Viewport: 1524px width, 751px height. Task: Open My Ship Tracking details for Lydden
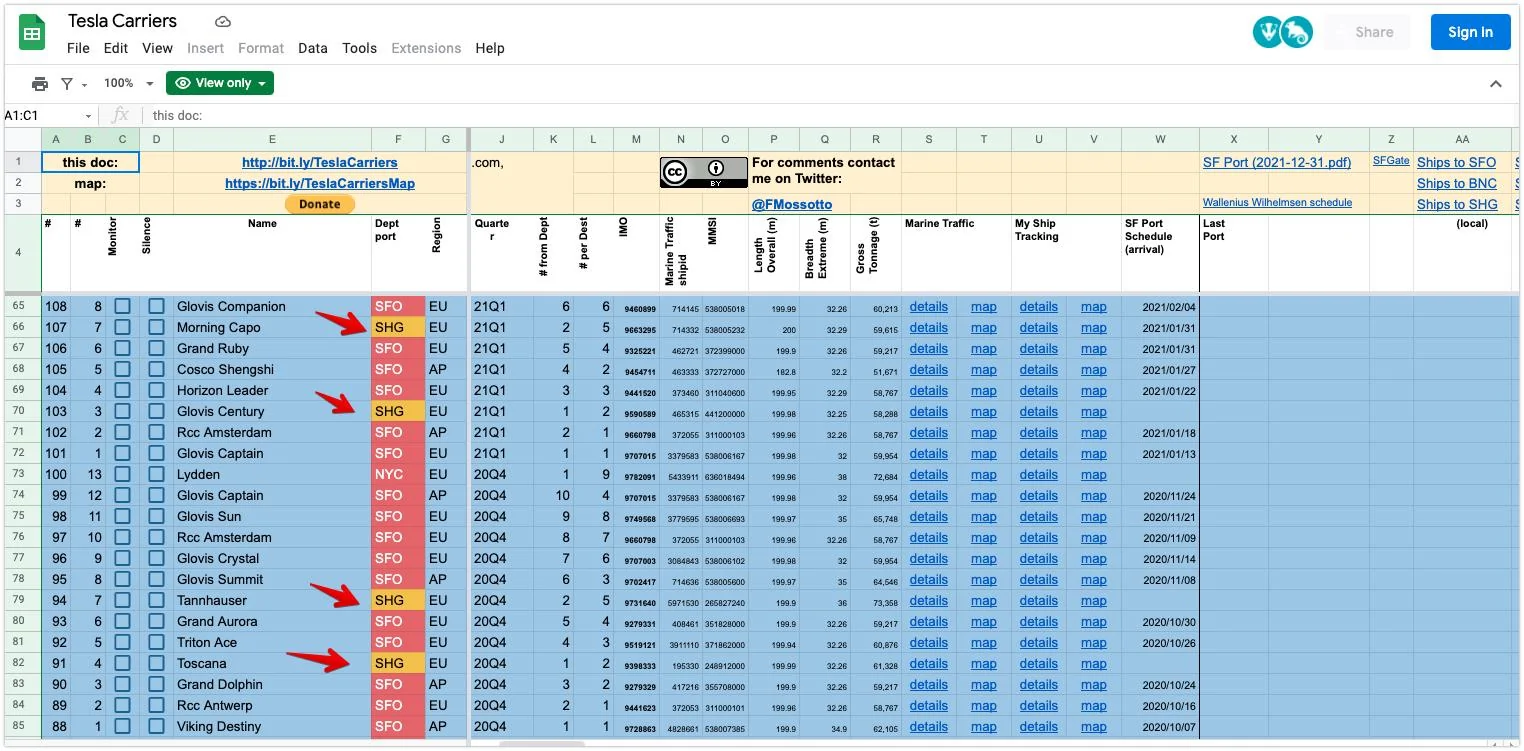[1039, 475]
